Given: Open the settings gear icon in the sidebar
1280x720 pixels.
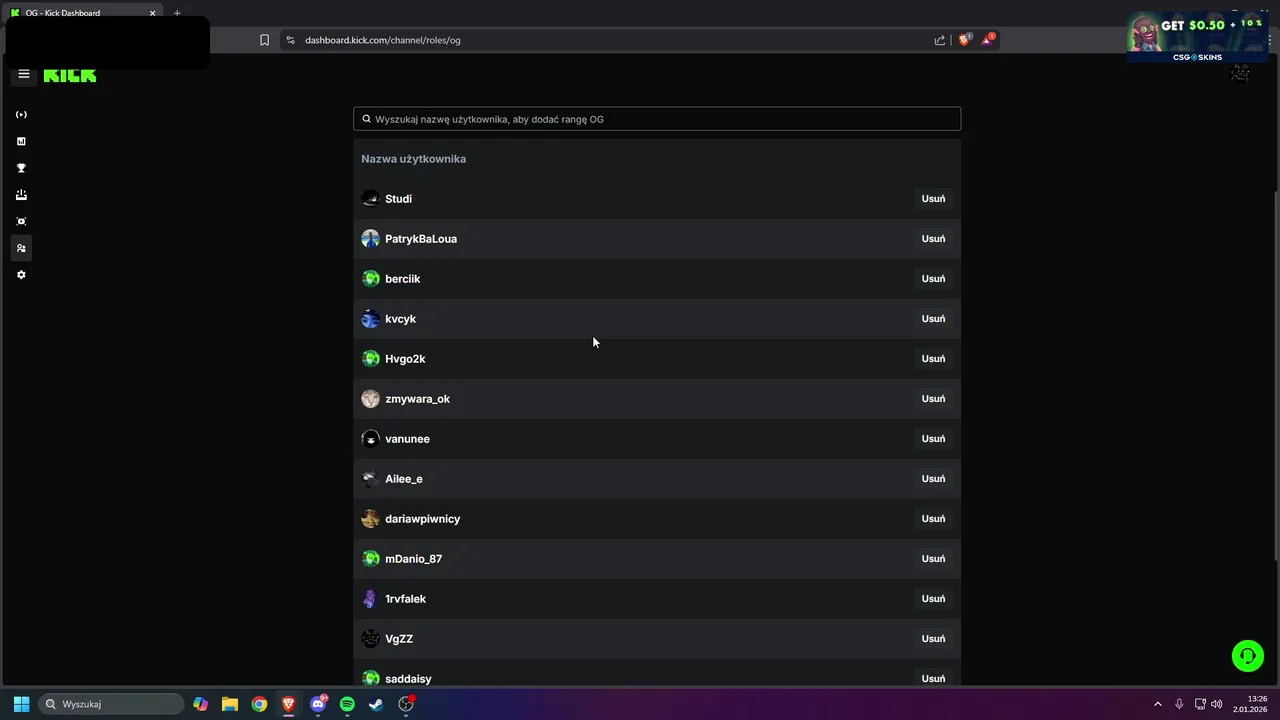Looking at the screenshot, I should pos(21,275).
